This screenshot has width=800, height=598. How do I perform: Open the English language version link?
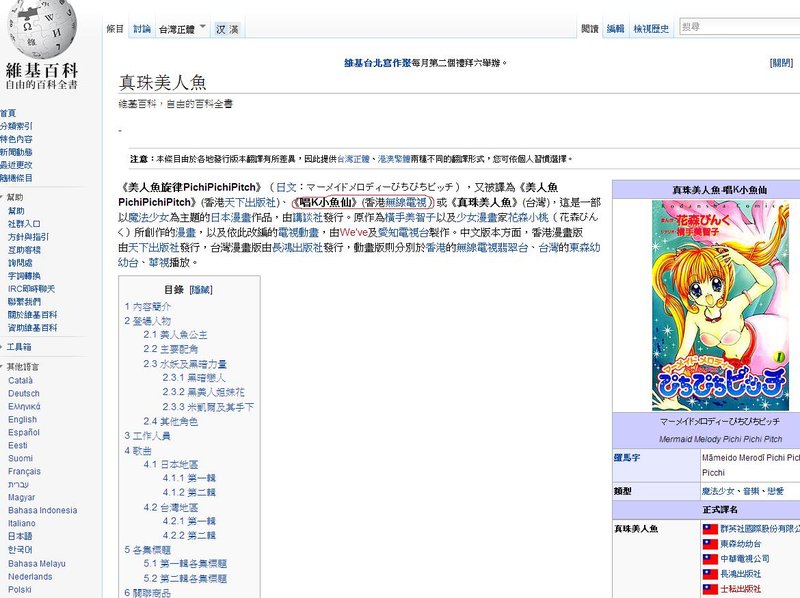pyautogui.click(x=22, y=420)
